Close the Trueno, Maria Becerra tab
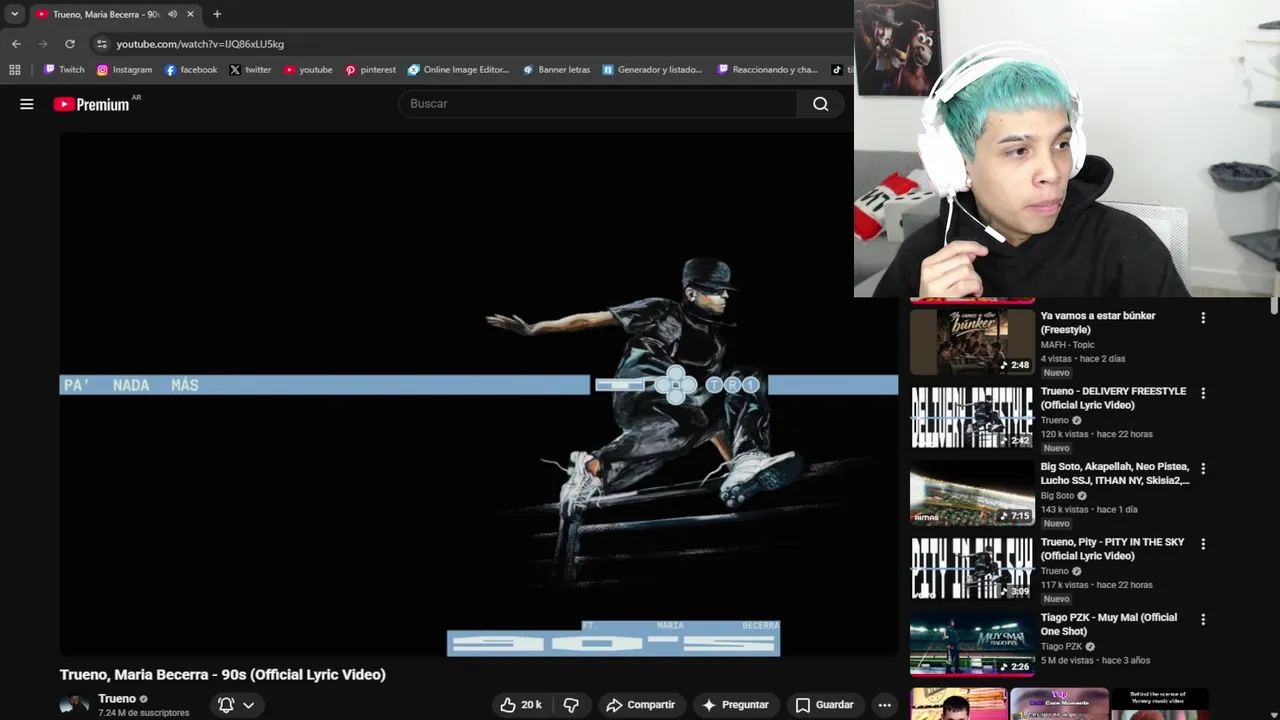Viewport: 1280px width, 720px height. point(190,14)
